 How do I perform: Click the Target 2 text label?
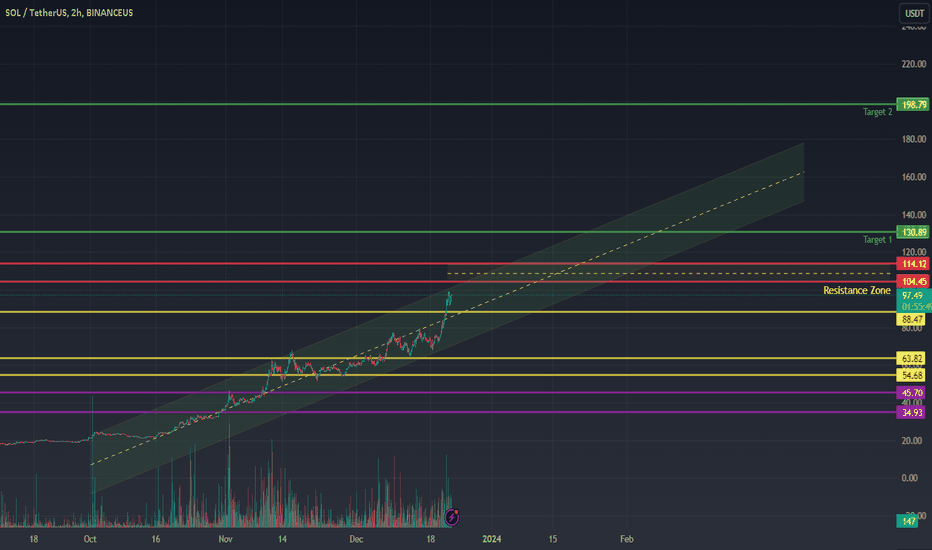pyautogui.click(x=877, y=112)
